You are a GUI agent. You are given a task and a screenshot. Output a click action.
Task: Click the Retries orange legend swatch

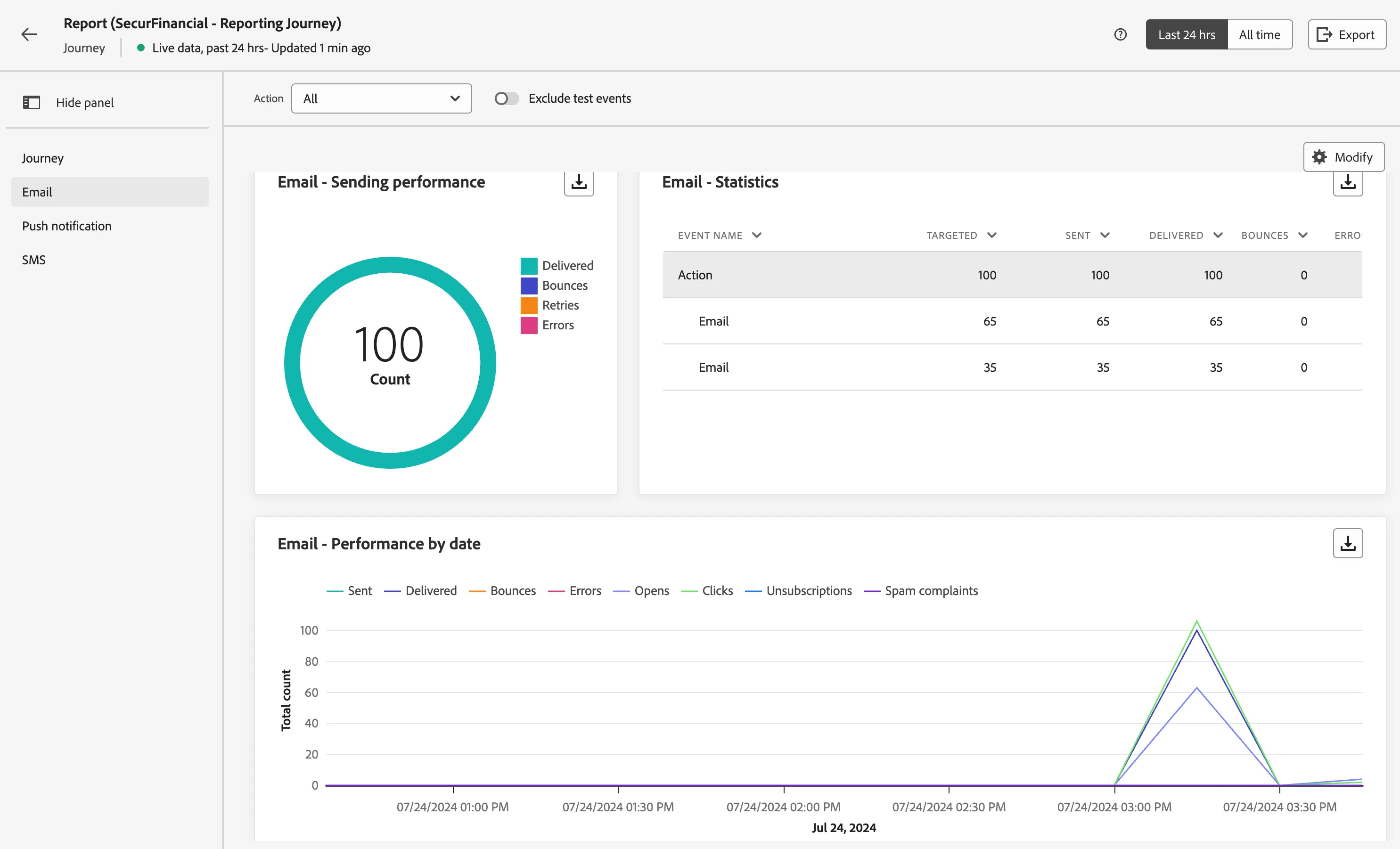528,306
